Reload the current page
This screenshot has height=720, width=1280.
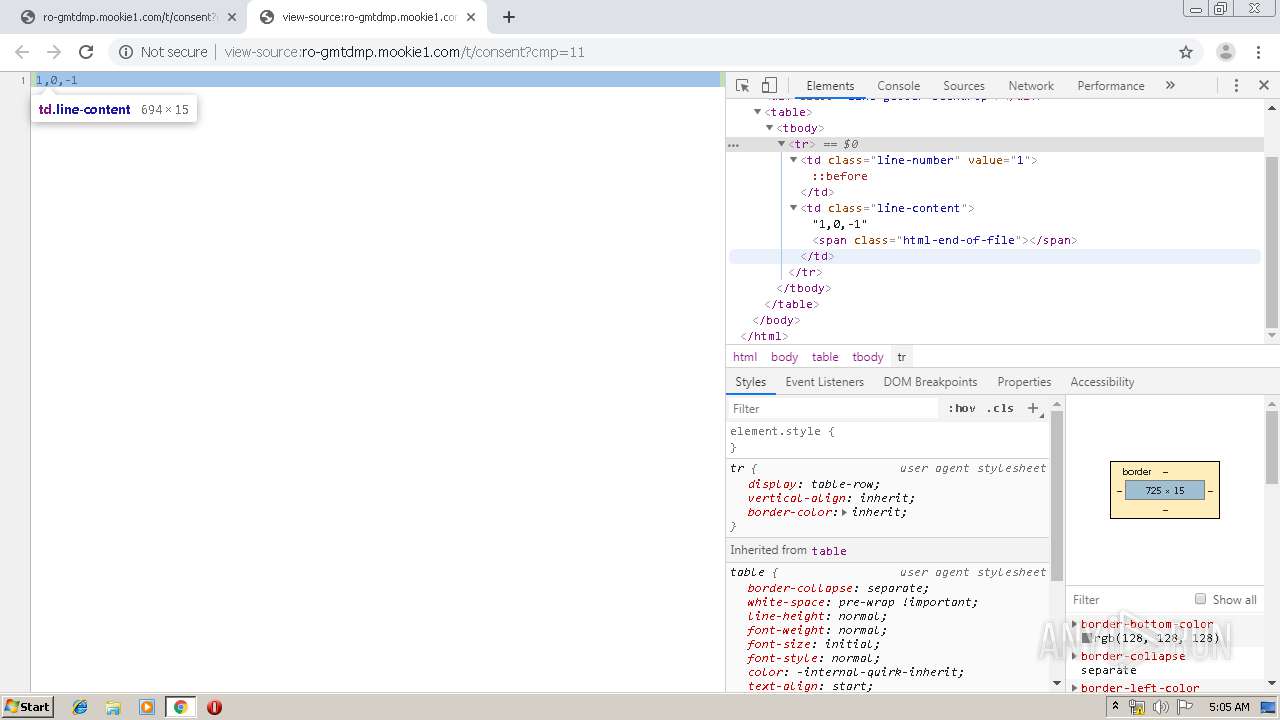[x=86, y=52]
